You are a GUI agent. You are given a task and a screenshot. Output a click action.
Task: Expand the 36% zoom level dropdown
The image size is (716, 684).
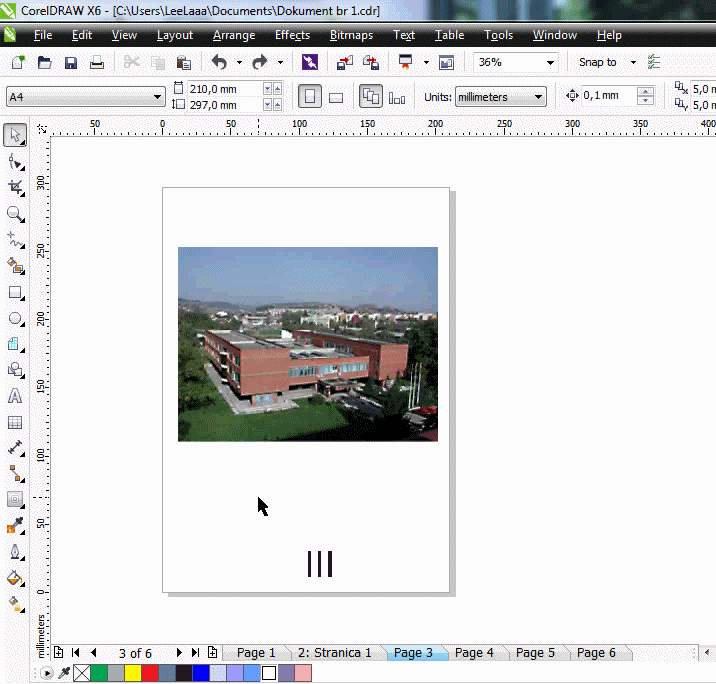550,62
